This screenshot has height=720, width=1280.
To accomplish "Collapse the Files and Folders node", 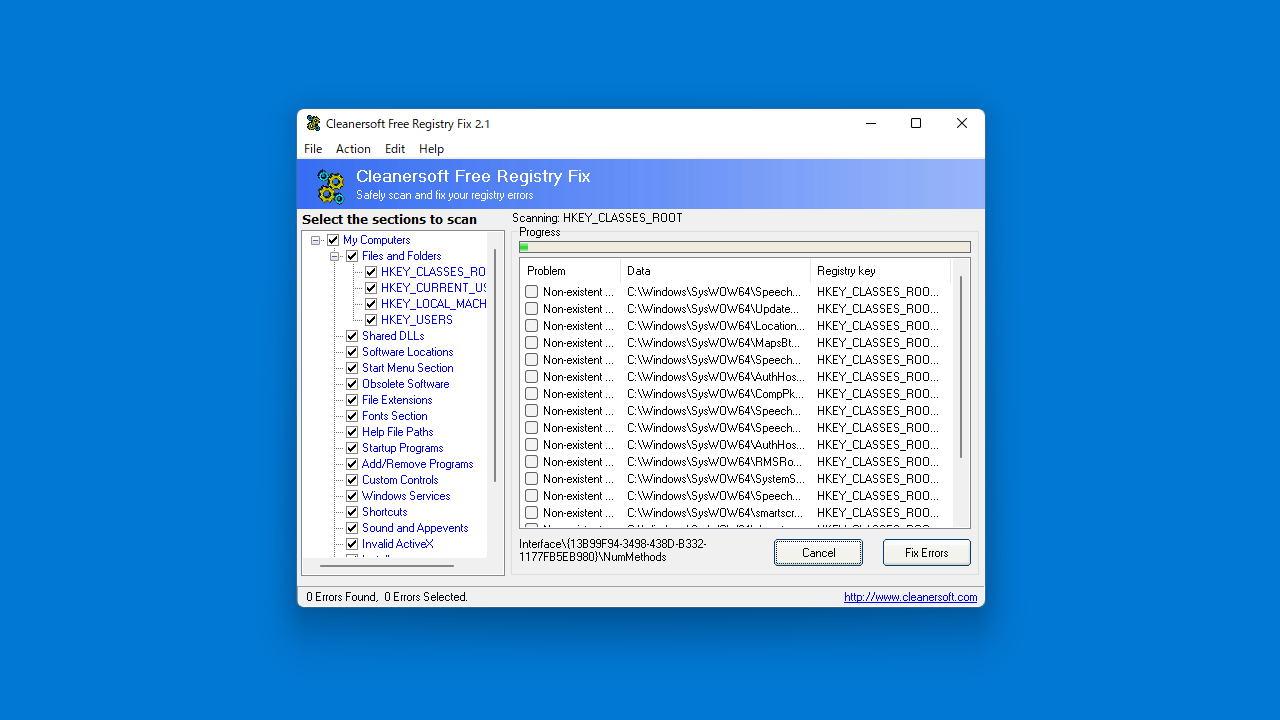I will [335, 256].
